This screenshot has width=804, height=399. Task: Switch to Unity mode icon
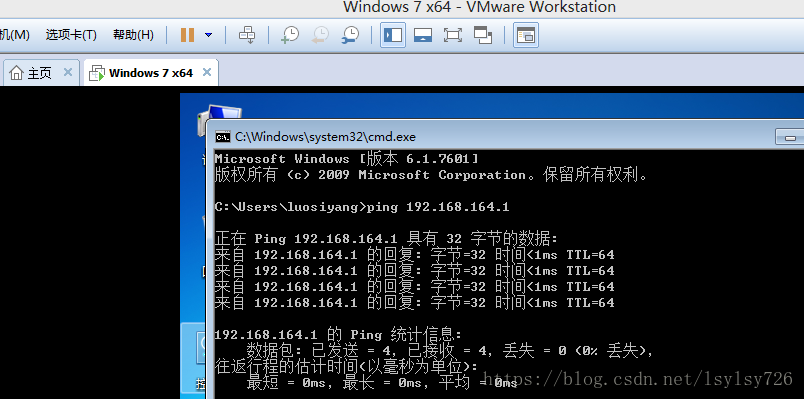[483, 35]
